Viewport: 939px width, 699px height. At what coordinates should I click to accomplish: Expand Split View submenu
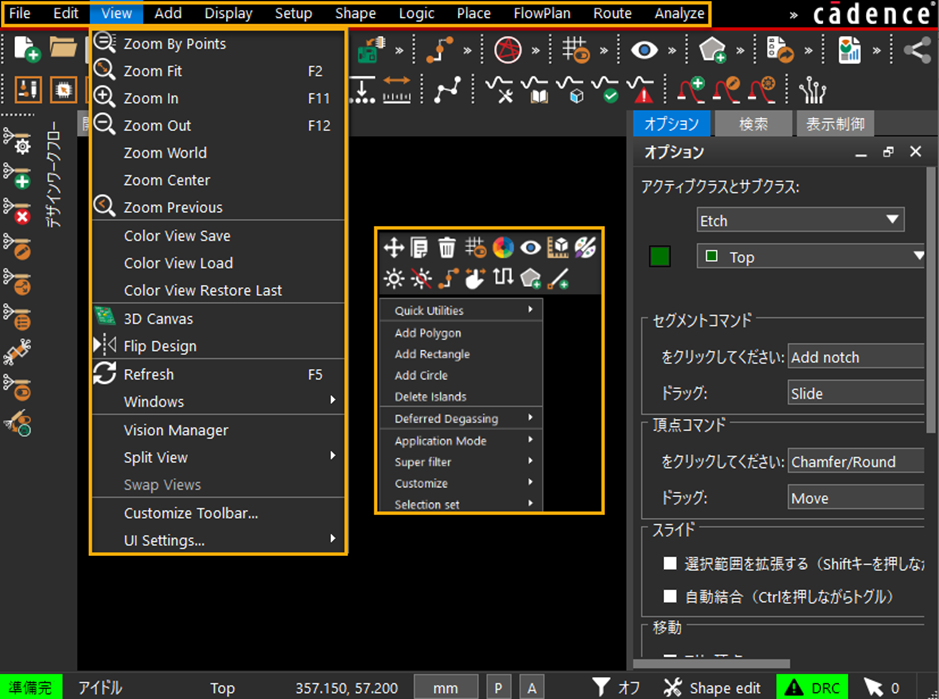(219, 457)
